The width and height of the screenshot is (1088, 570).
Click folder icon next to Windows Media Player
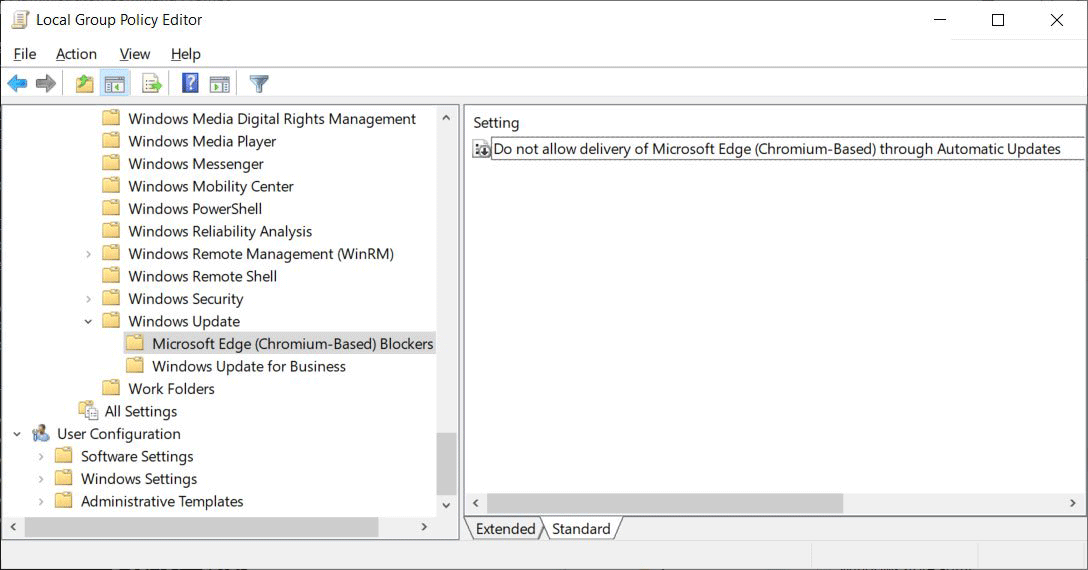(x=111, y=141)
